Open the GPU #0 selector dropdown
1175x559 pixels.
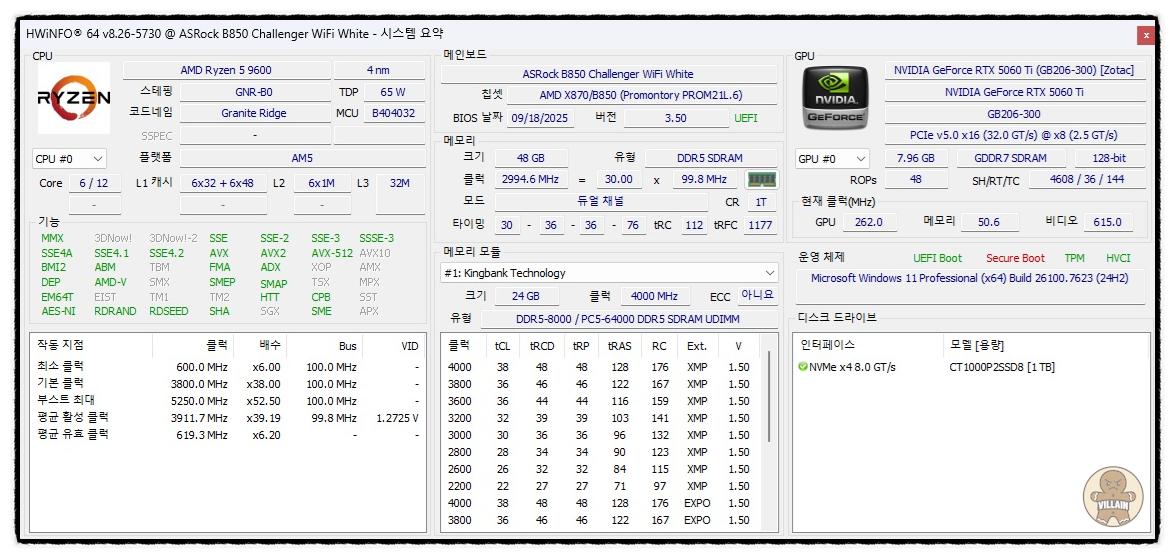832,159
